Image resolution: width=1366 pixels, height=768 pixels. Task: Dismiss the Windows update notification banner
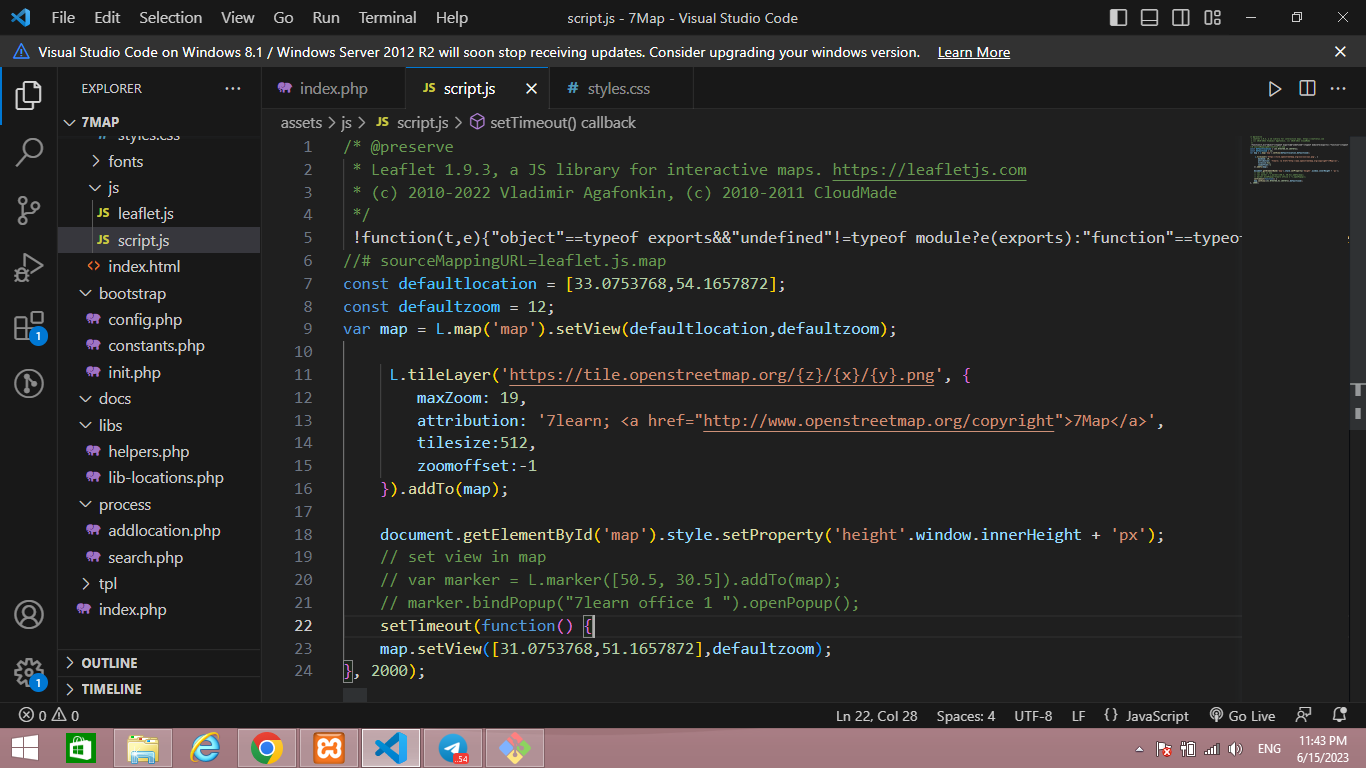1340,52
